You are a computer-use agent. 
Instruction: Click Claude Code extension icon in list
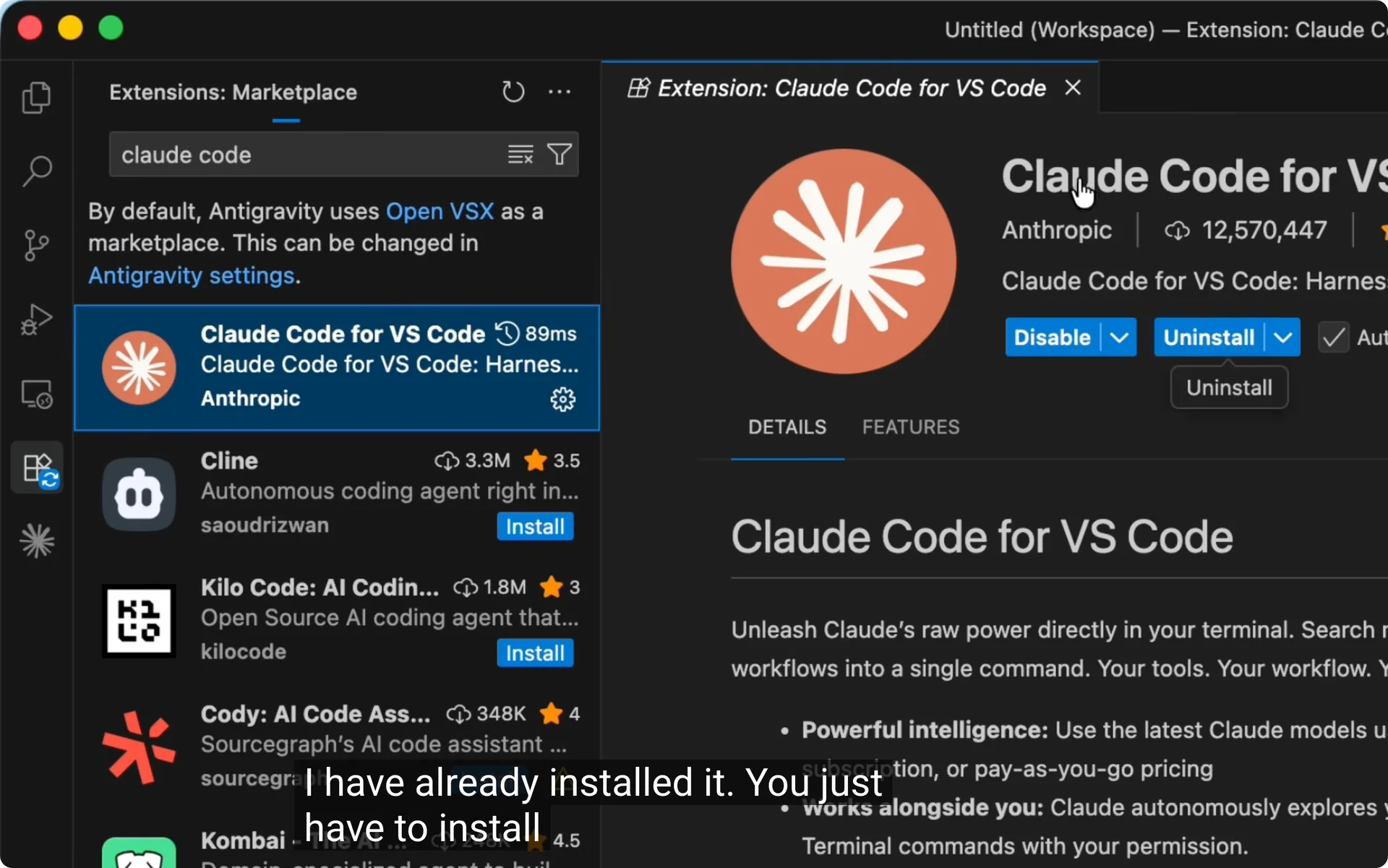[139, 368]
